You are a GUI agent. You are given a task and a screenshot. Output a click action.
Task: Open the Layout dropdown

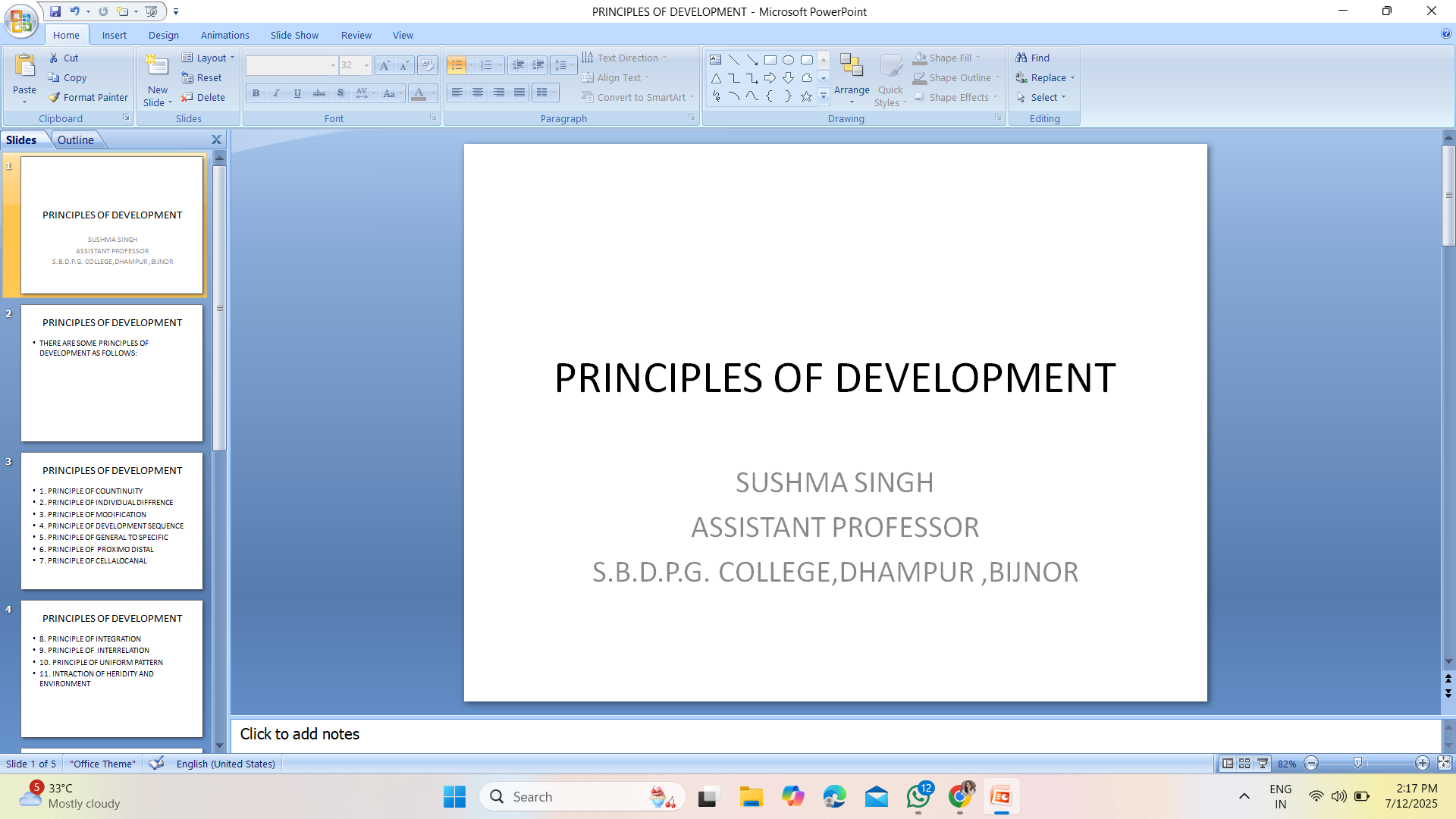pyautogui.click(x=209, y=58)
